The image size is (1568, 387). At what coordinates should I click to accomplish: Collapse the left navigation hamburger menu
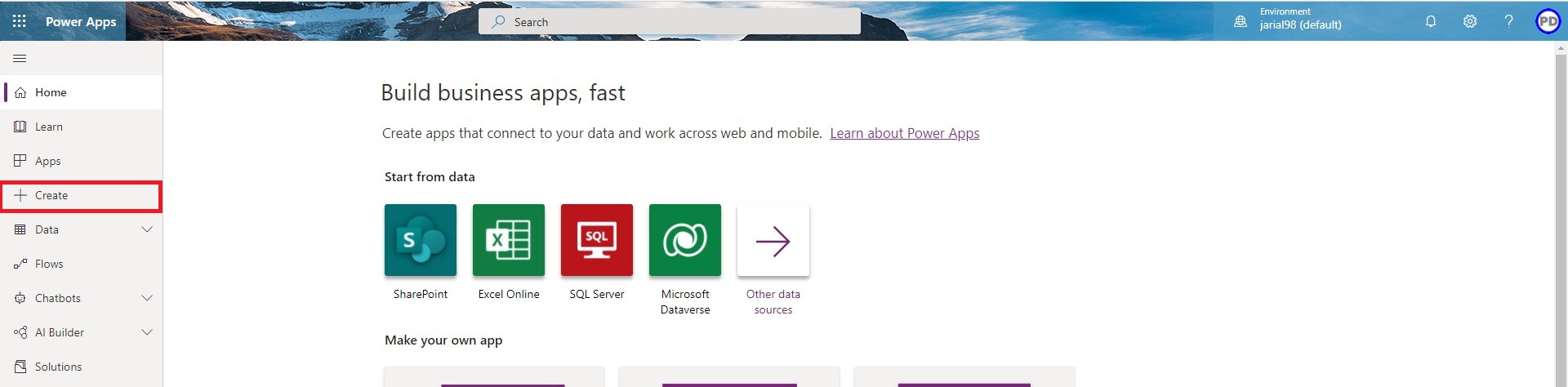click(20, 58)
